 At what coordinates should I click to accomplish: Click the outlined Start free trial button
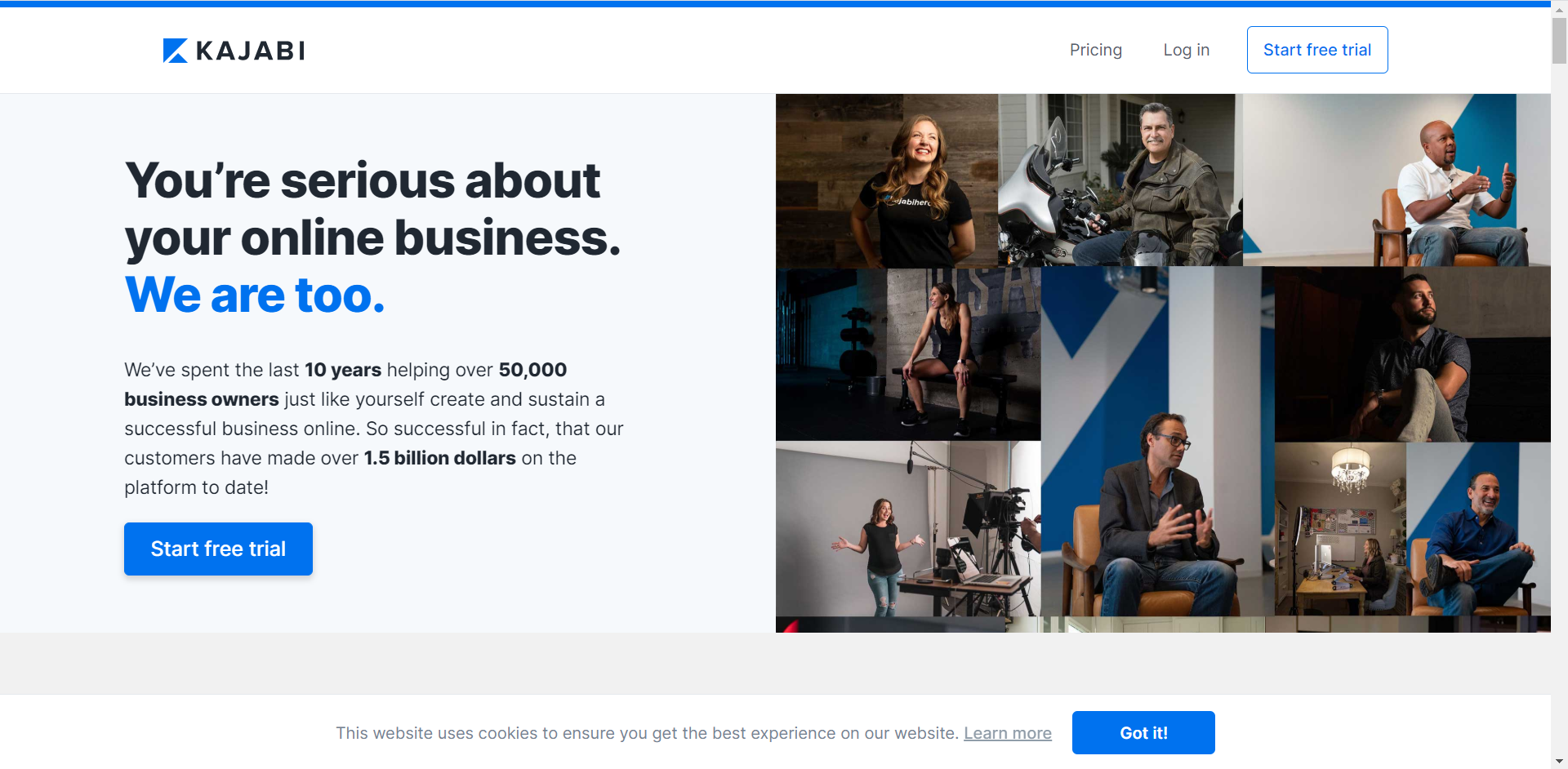click(1317, 50)
